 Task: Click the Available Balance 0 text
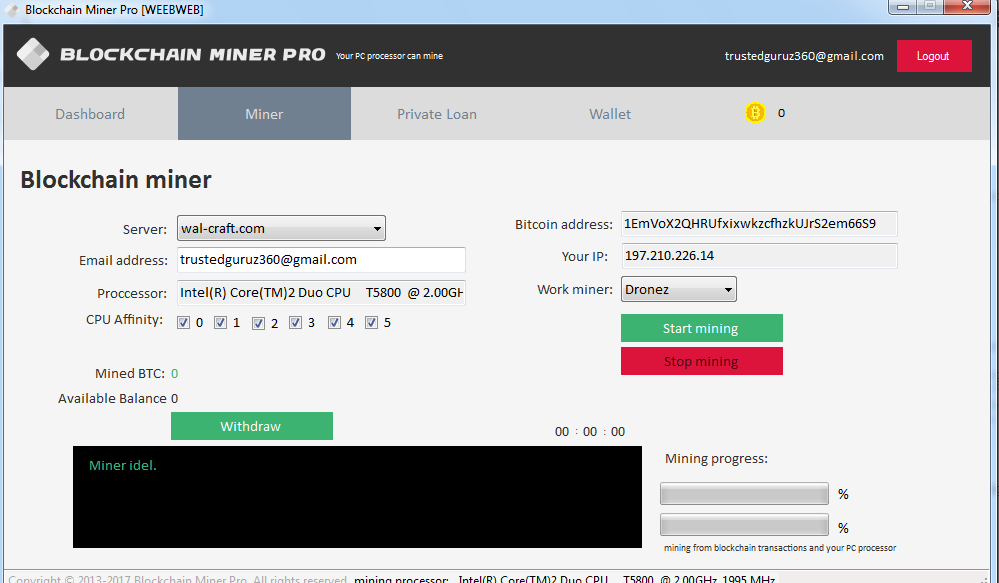[x=118, y=399]
